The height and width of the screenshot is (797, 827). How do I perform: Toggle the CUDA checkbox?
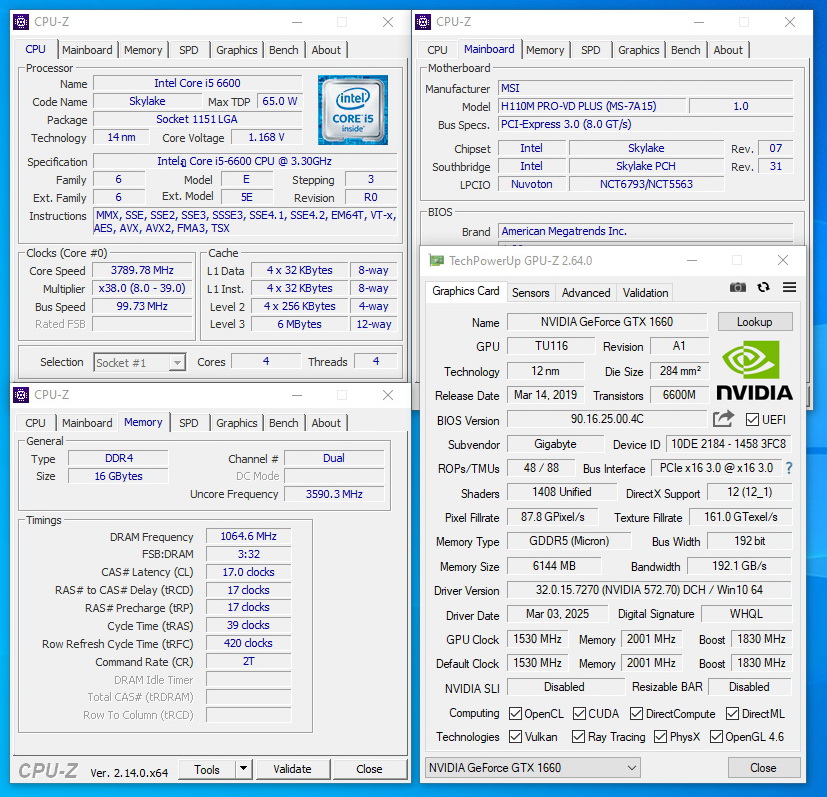tap(577, 714)
